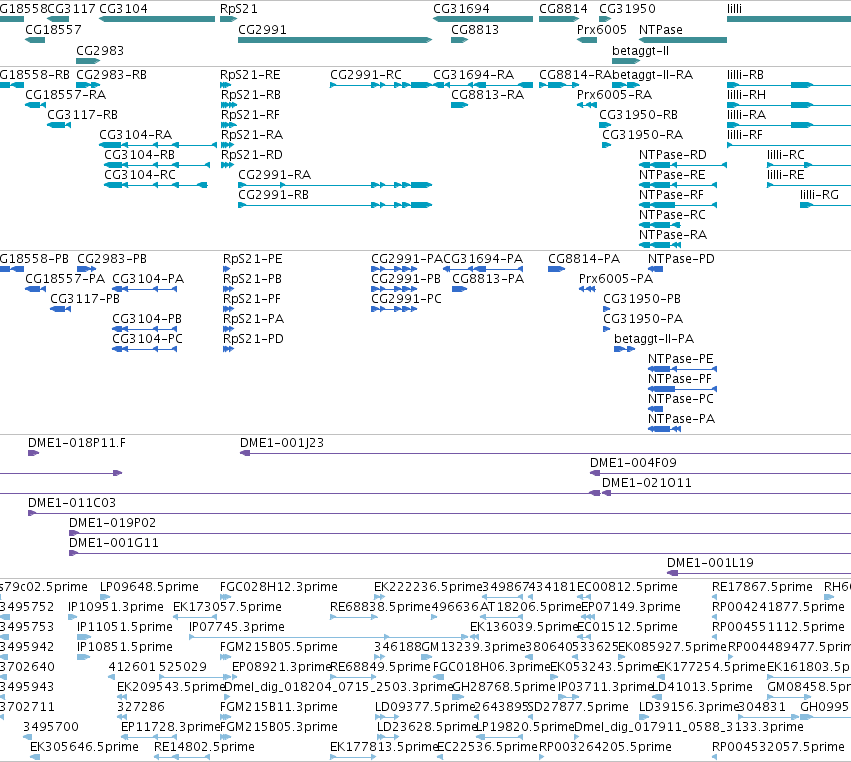Click transcript lilli-RG
Screen dimensions: 851x762
click(819, 195)
